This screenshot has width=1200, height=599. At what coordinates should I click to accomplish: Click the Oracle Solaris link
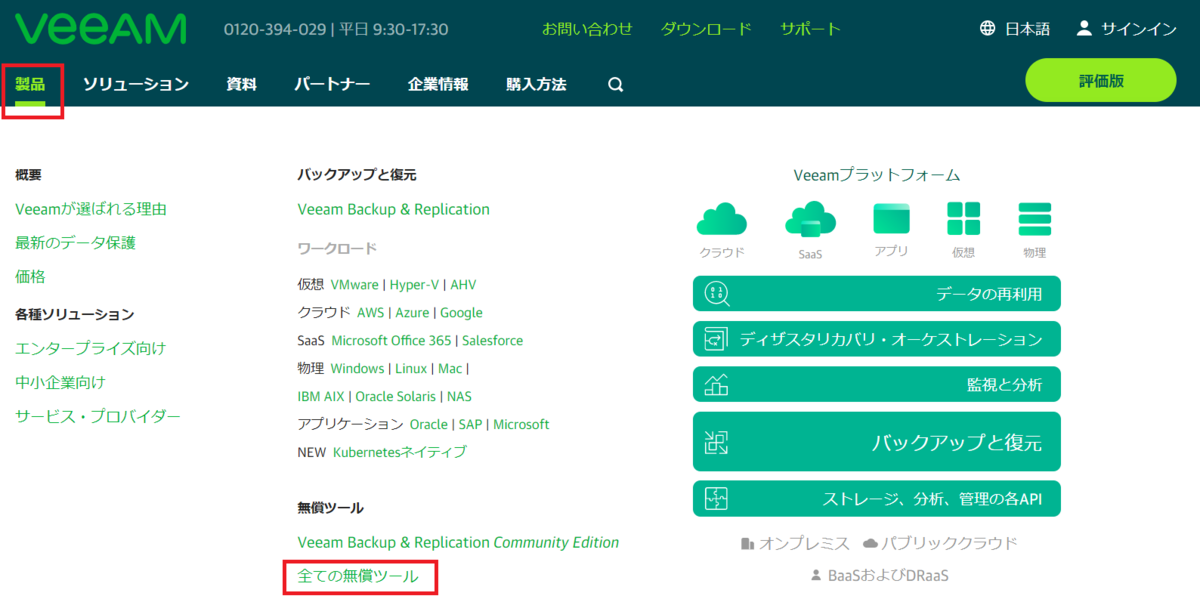click(x=396, y=396)
